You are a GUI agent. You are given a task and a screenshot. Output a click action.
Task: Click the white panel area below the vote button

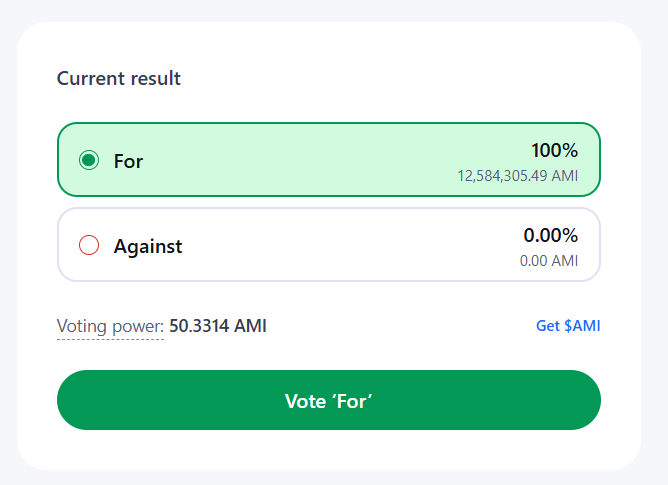click(330, 450)
